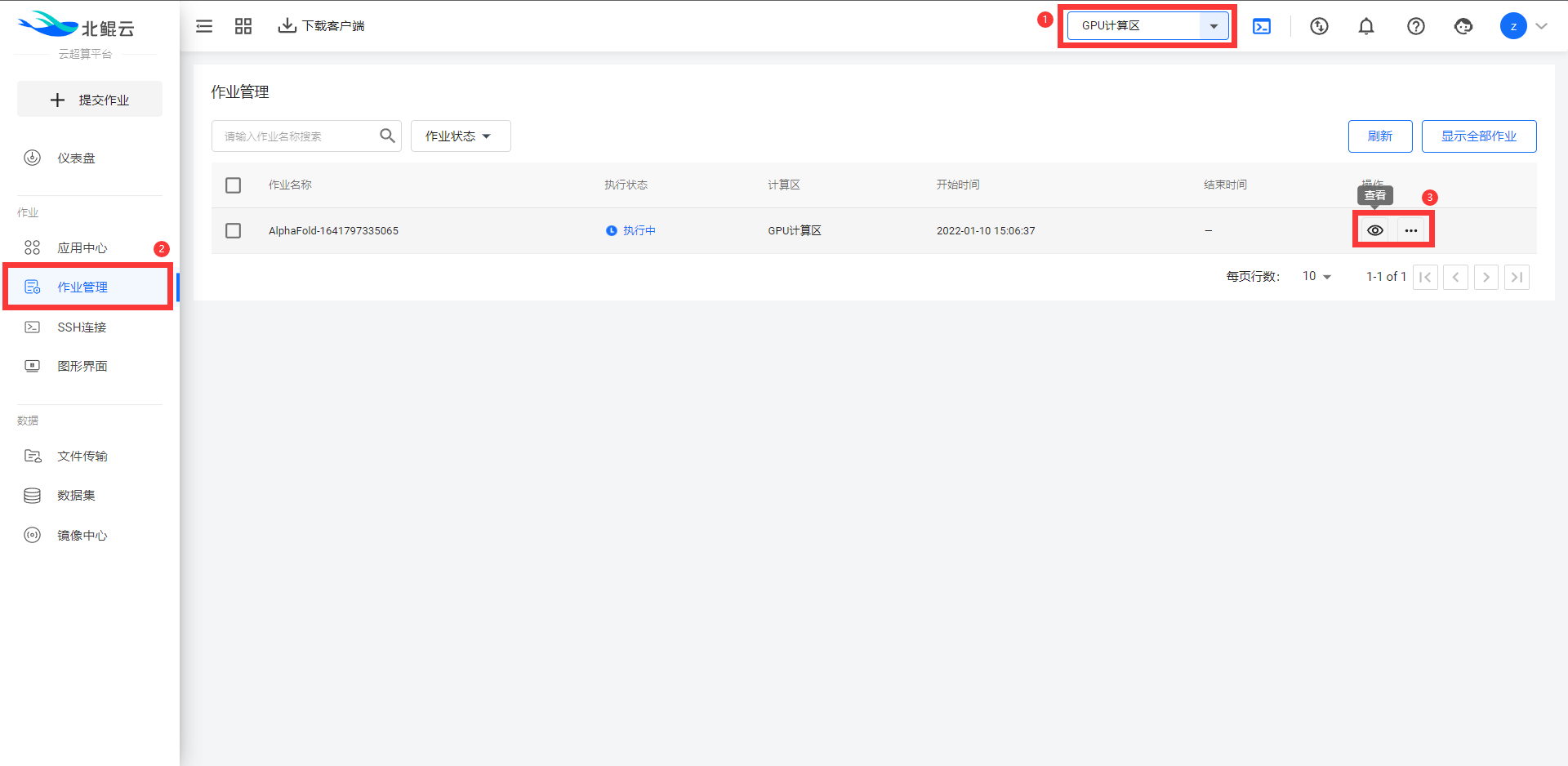The width and height of the screenshot is (1568, 766).
Task: Click the 提交作业 submit job button
Action: click(90, 100)
